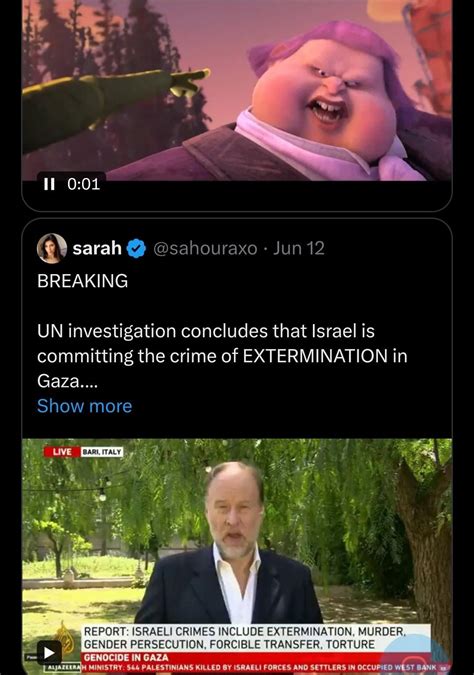
Task: Expand the tweet with Show more
Action: click(x=84, y=406)
